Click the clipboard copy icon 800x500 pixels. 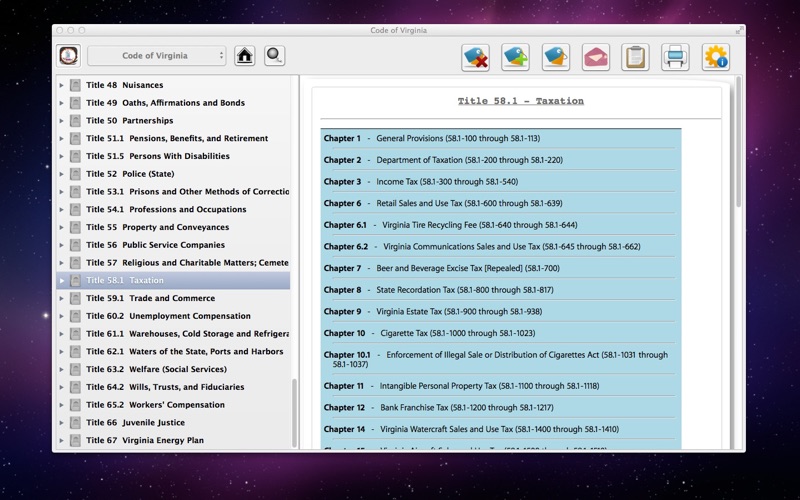click(x=635, y=57)
